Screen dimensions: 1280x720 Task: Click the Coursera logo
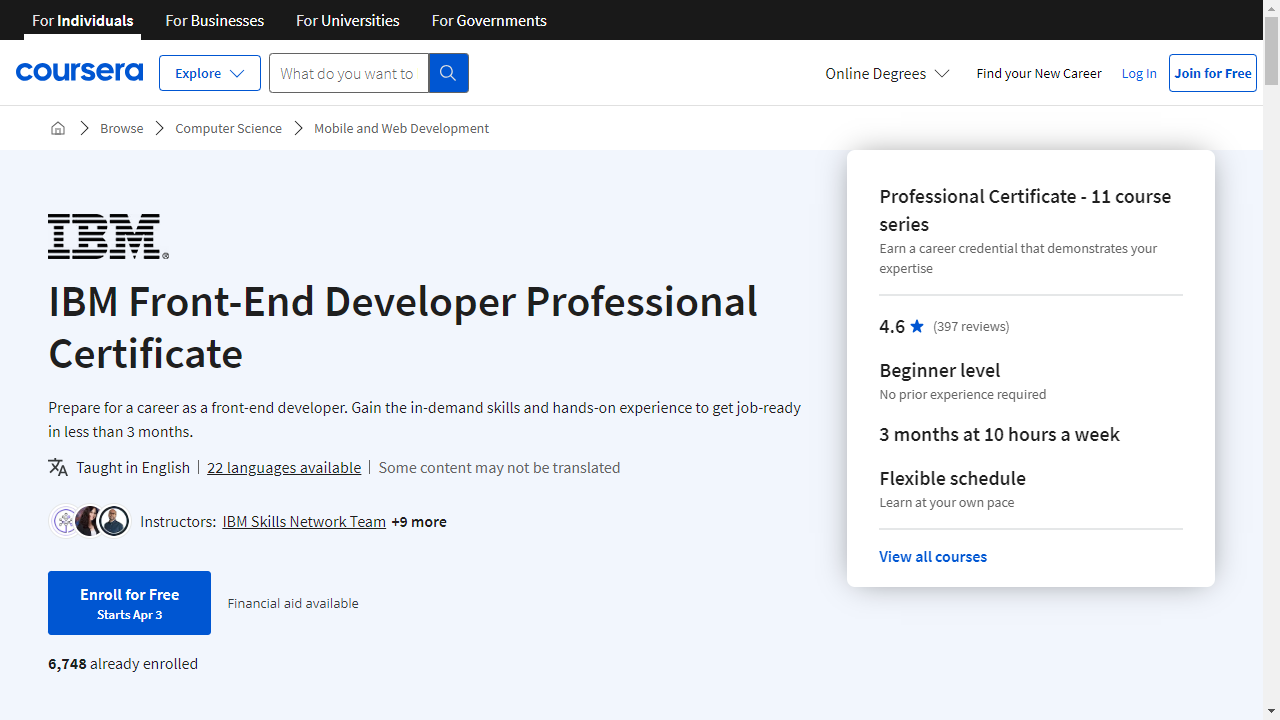click(x=79, y=72)
